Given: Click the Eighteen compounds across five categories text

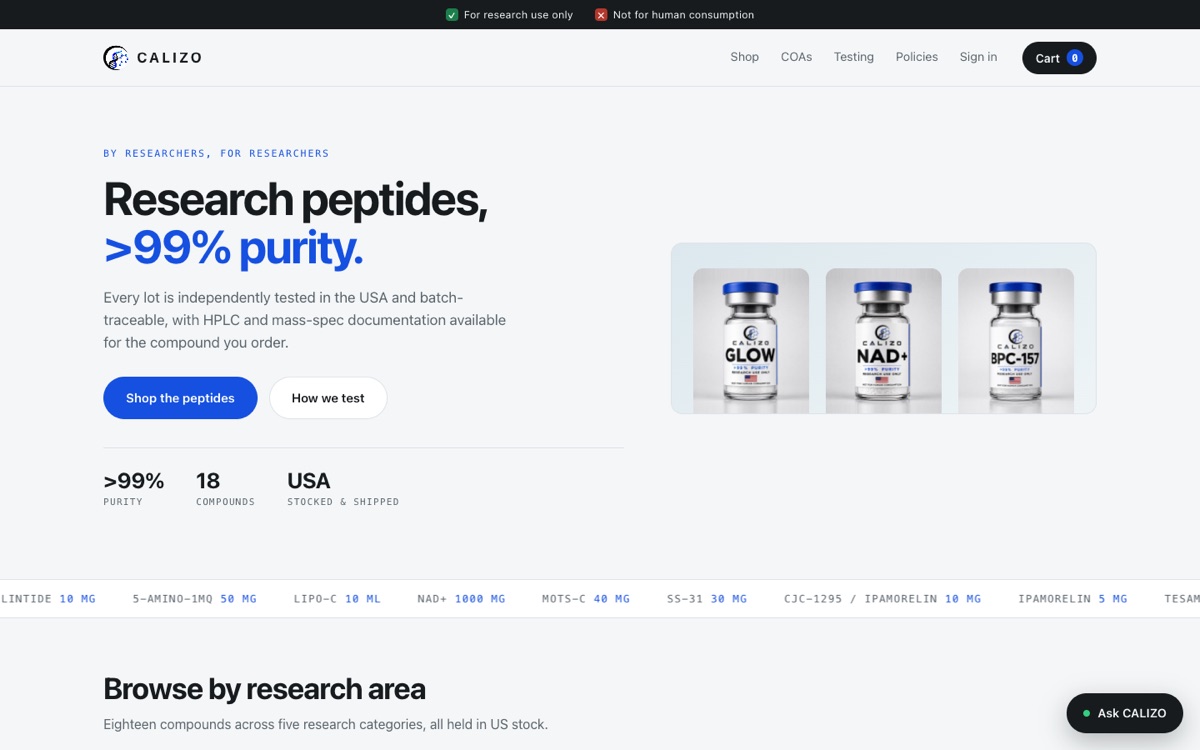Looking at the screenshot, I should point(325,724).
